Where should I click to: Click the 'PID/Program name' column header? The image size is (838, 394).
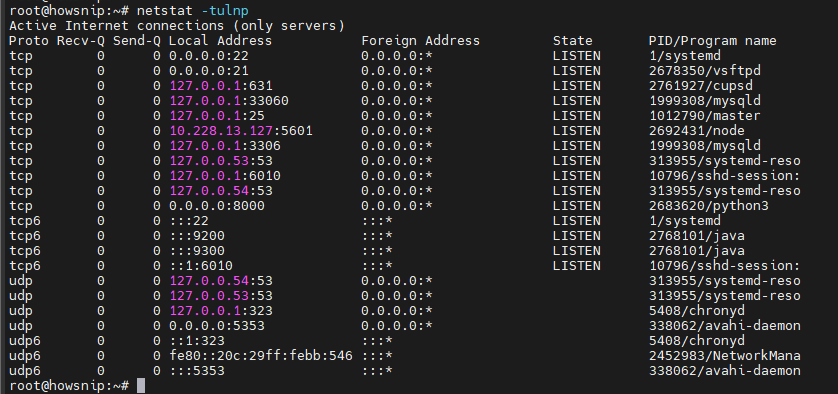pyautogui.click(x=712, y=41)
